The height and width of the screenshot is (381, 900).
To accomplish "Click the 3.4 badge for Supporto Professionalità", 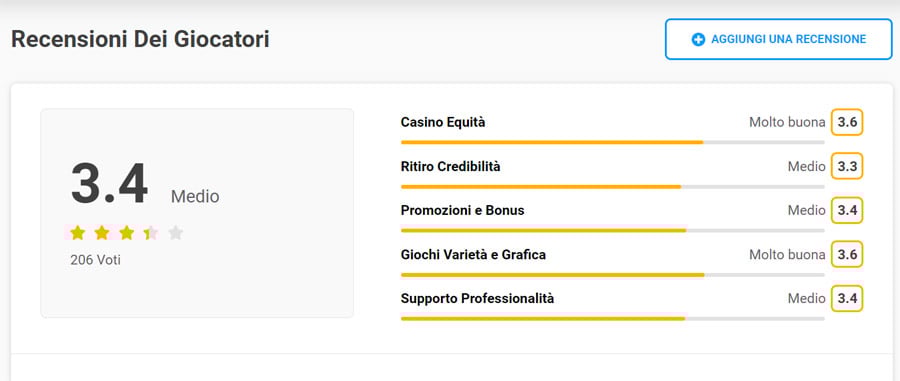I will pyautogui.click(x=847, y=298).
